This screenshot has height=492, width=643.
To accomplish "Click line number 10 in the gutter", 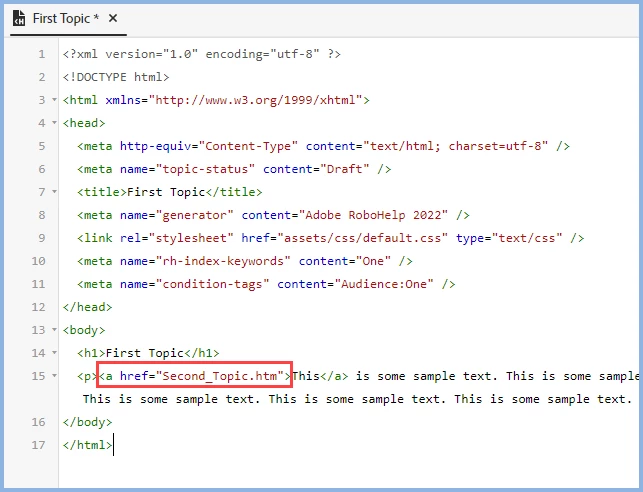I will [x=39, y=261].
